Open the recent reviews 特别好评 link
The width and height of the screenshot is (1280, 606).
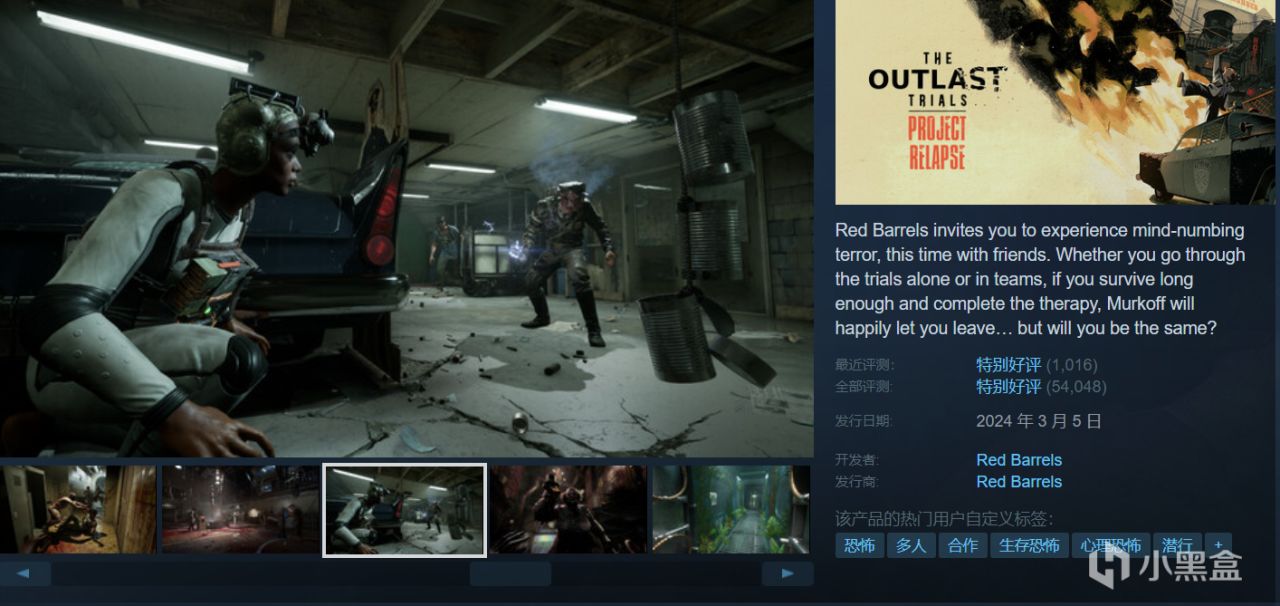[1008, 365]
